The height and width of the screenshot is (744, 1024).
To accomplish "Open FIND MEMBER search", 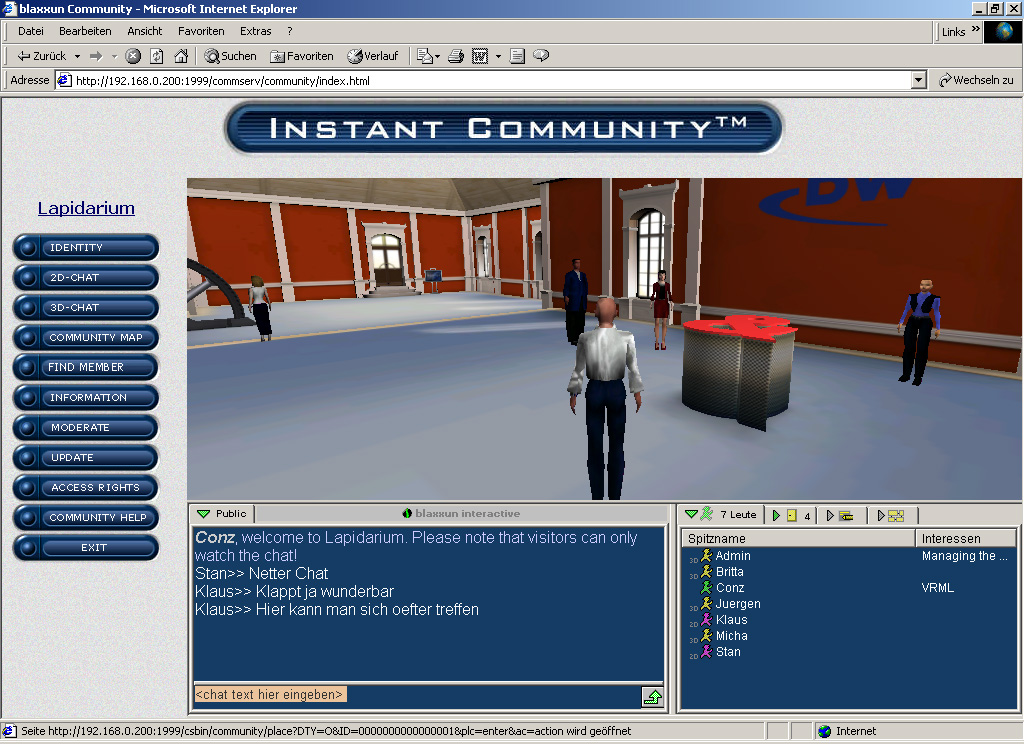I will (86, 368).
